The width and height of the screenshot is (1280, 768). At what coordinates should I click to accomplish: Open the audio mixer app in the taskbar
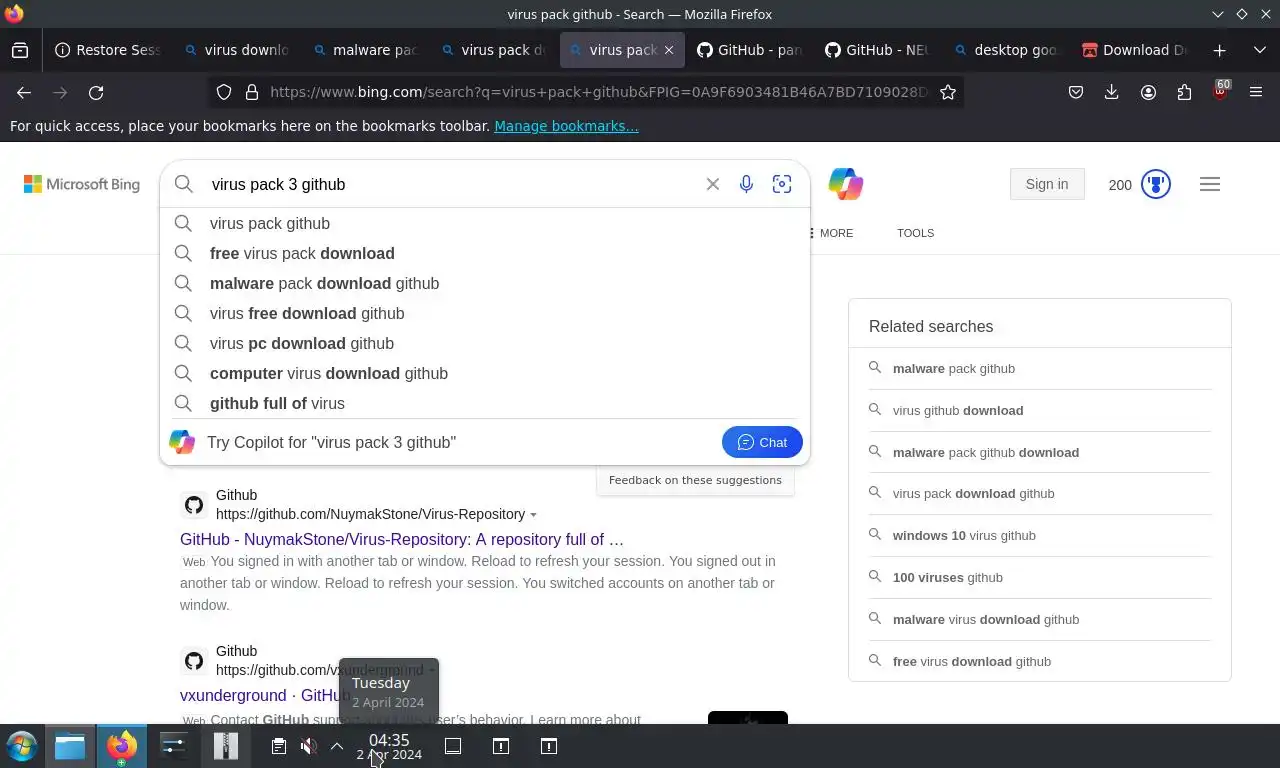click(174, 746)
